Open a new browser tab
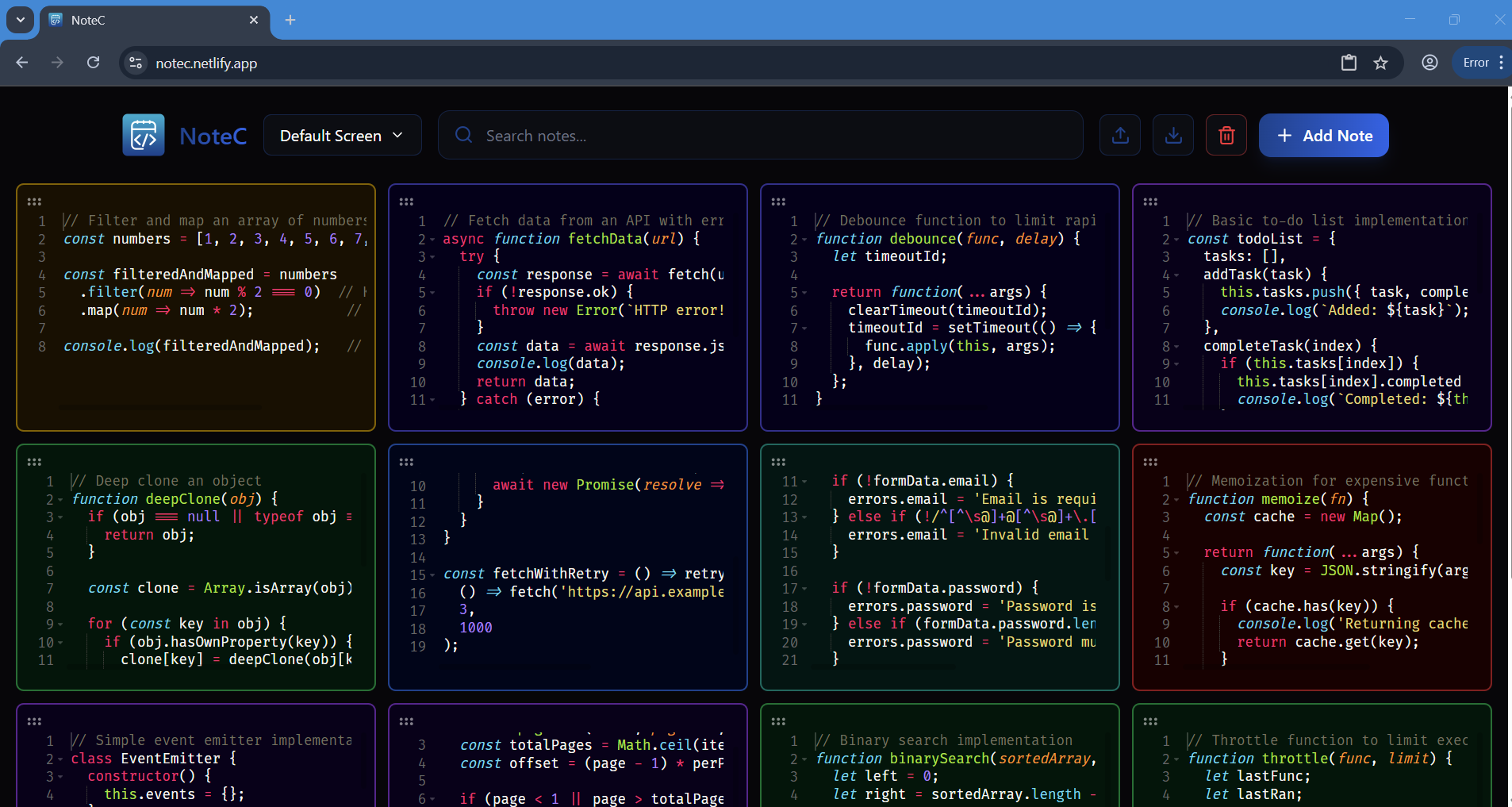1512x807 pixels. tap(290, 20)
